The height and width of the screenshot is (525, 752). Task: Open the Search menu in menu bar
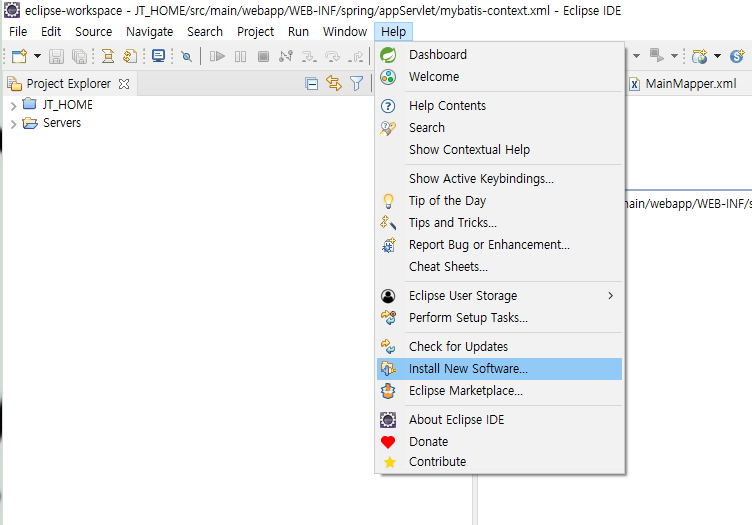205,32
